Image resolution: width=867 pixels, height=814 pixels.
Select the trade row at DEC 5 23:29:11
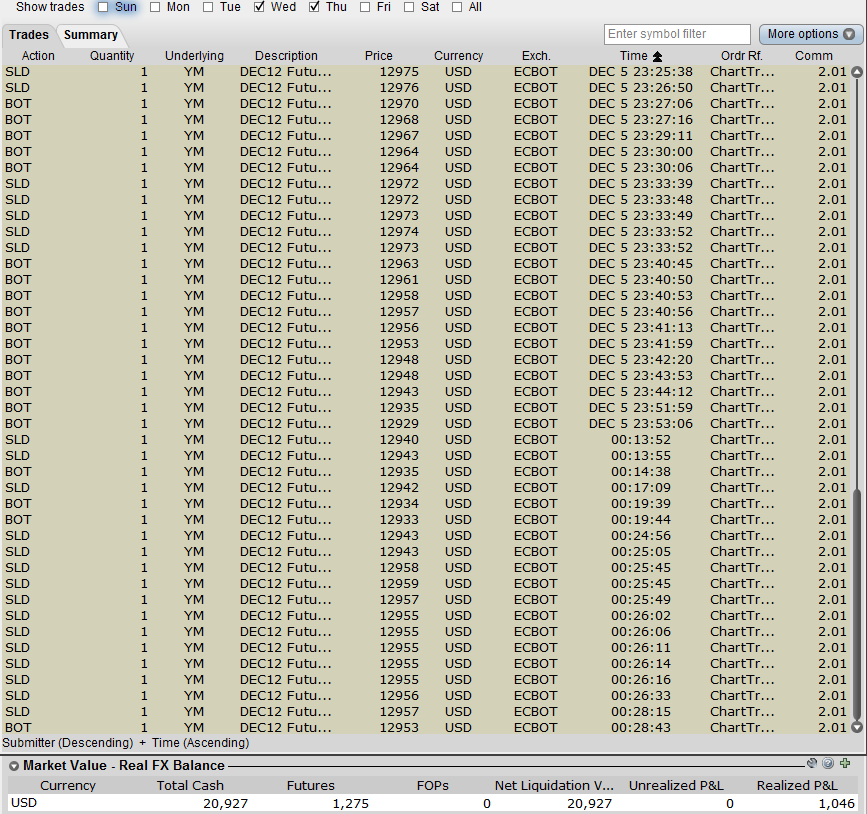(426, 136)
